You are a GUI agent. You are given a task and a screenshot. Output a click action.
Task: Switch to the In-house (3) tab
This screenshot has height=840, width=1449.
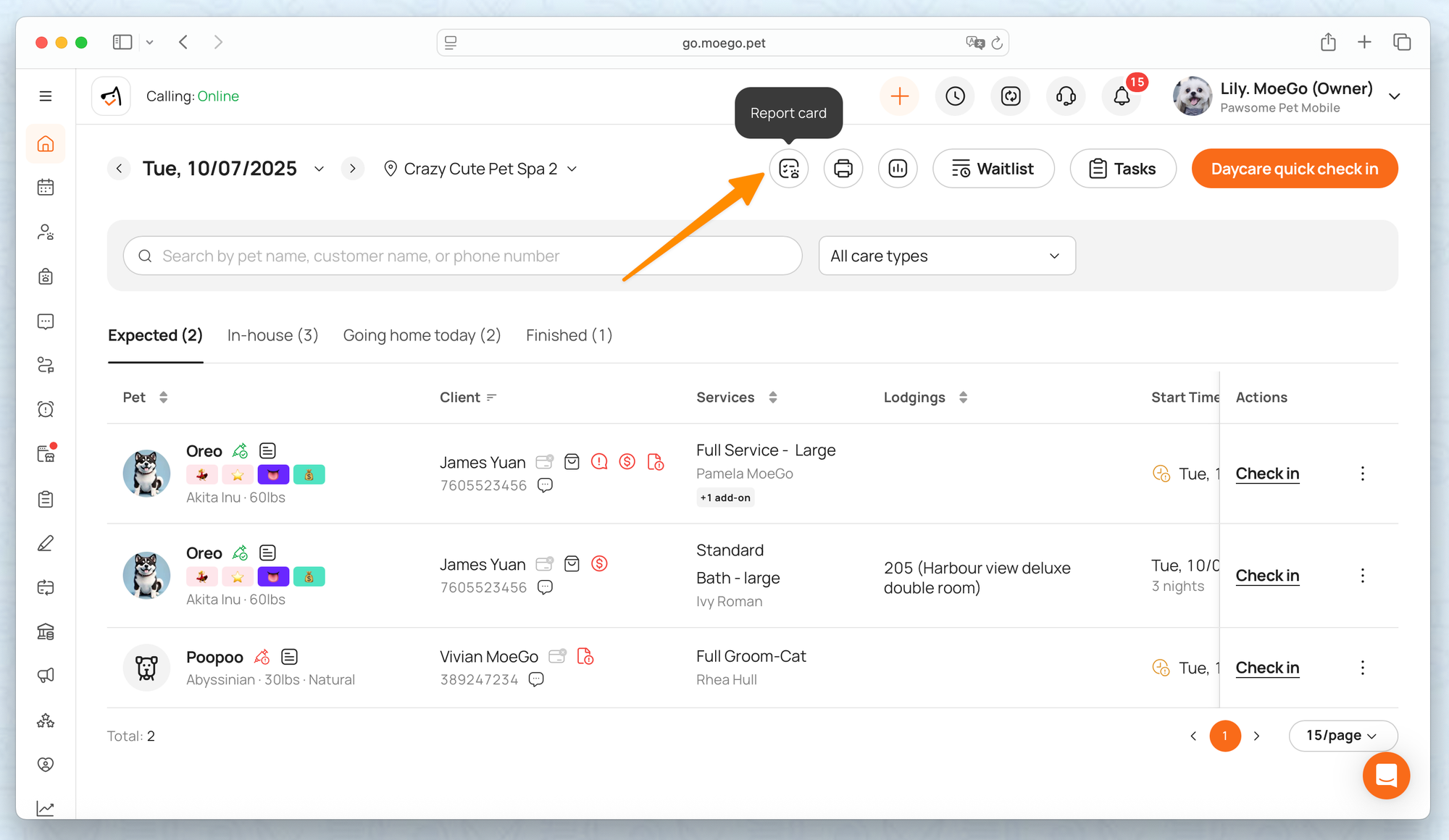point(272,335)
